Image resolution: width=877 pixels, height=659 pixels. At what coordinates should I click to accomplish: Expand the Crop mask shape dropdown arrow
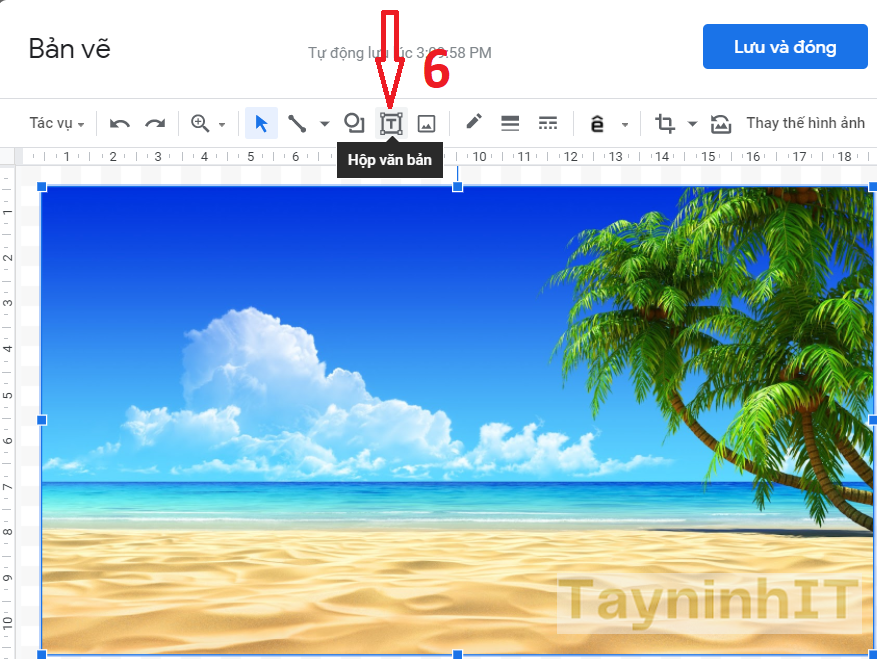pos(692,125)
